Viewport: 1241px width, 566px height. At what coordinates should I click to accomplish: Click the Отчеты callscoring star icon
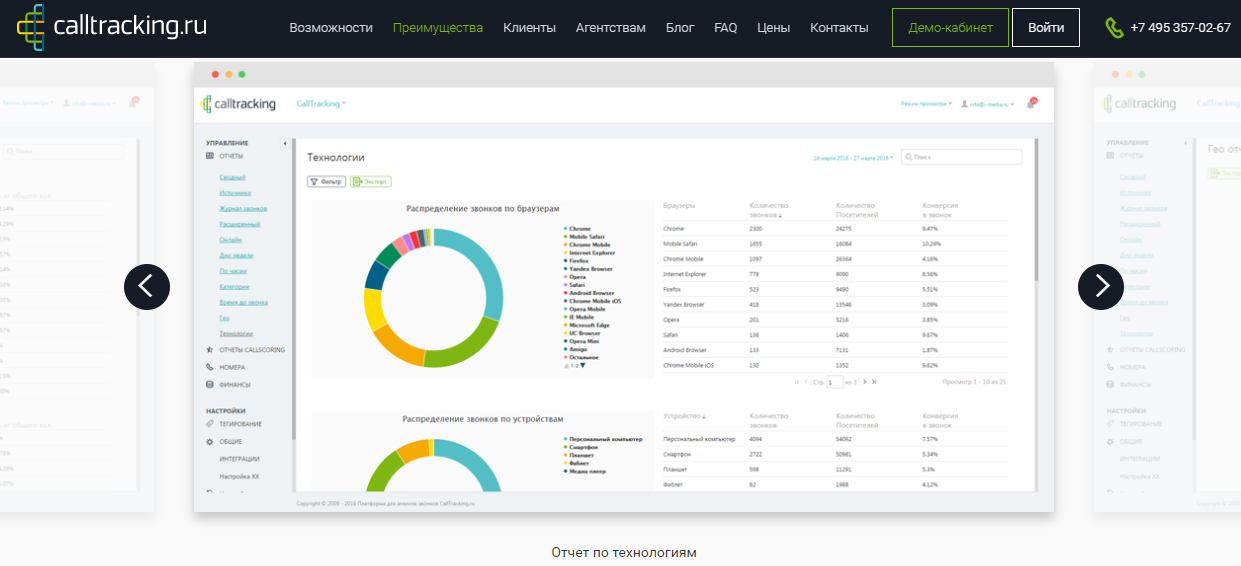tap(209, 350)
